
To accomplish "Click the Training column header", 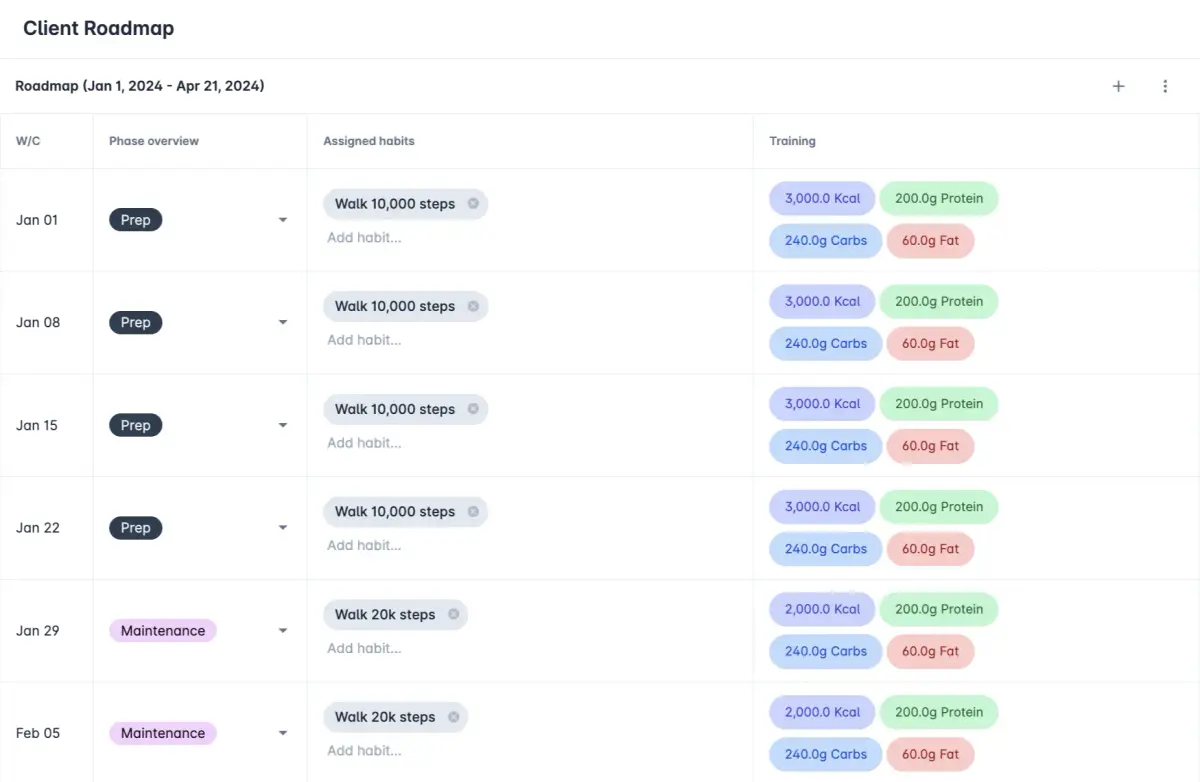I will pyautogui.click(x=792, y=140).
